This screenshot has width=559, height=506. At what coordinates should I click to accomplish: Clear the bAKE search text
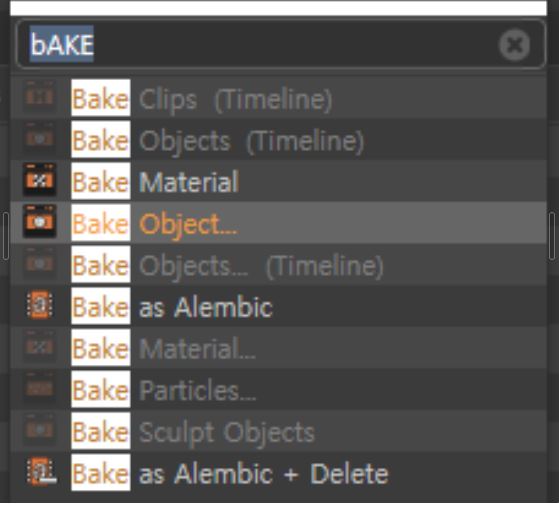click(x=514, y=45)
